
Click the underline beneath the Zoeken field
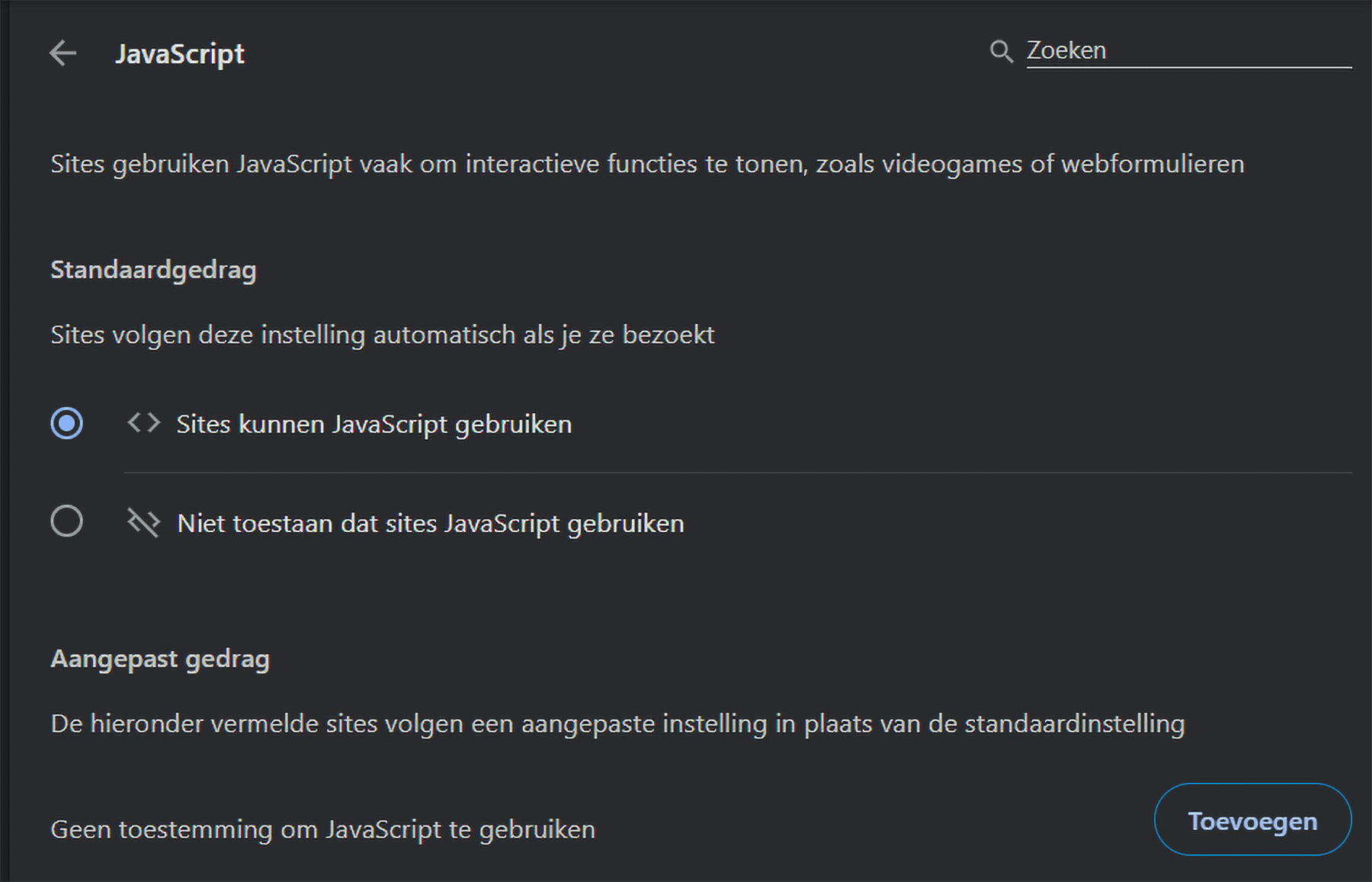point(1188,68)
